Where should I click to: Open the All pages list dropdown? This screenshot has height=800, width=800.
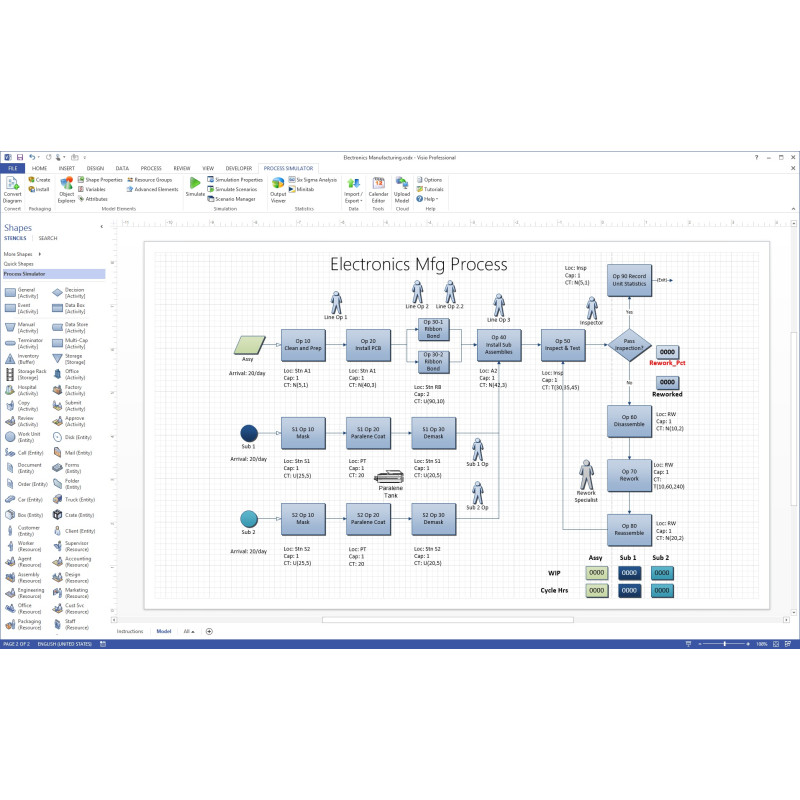[189, 631]
